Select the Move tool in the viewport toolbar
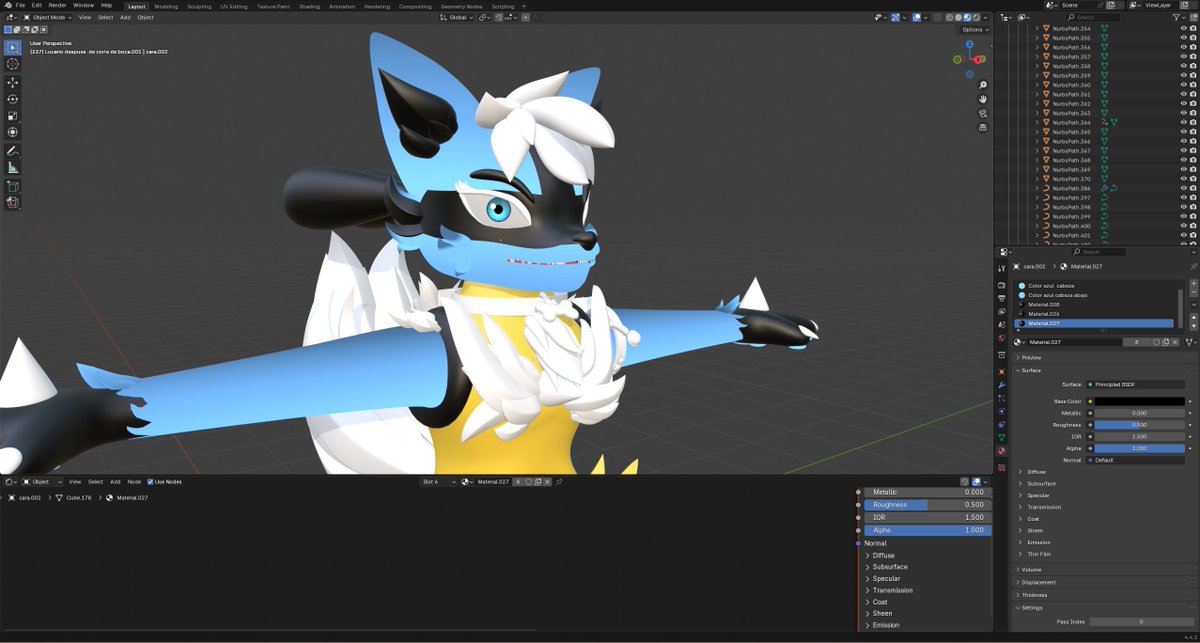1200x643 pixels. 13,84
